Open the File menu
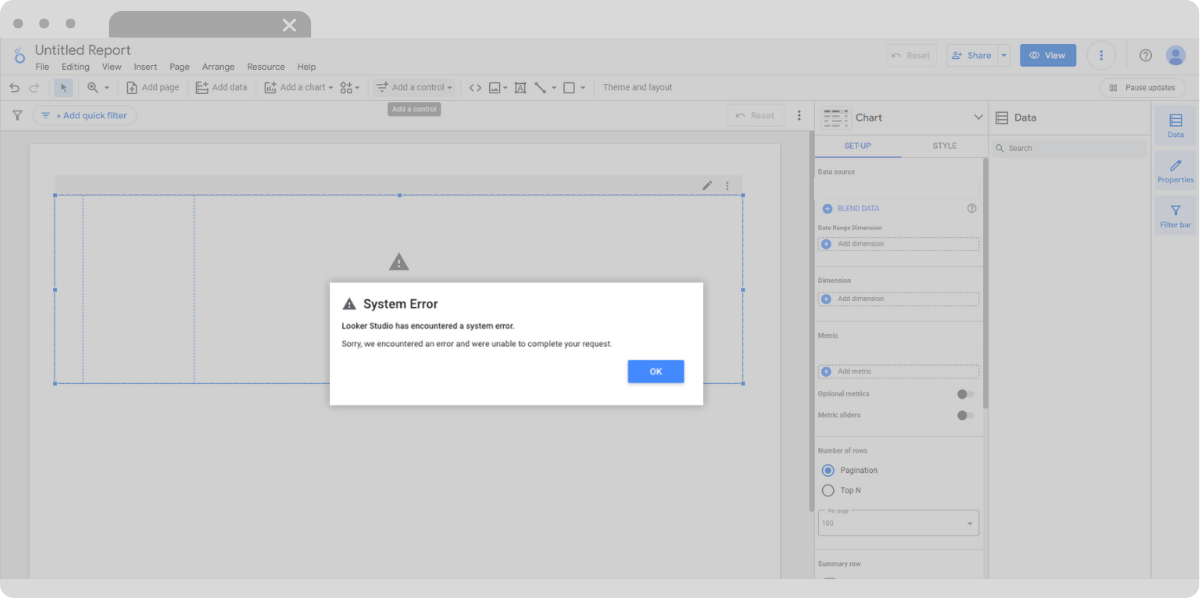This screenshot has width=1200, height=600. coord(41,66)
